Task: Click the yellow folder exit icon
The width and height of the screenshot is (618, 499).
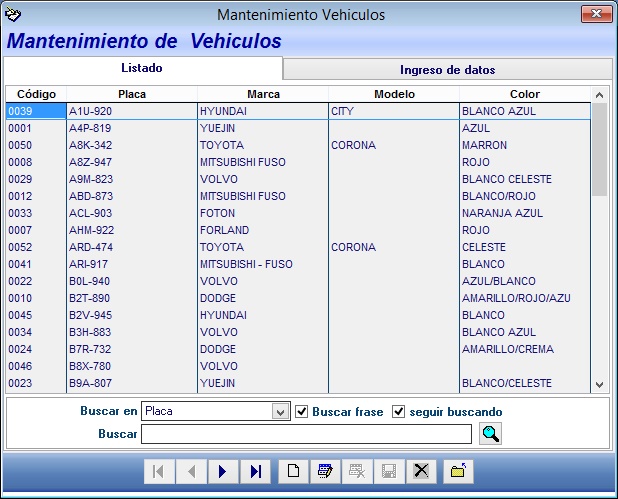Action: (x=458, y=471)
